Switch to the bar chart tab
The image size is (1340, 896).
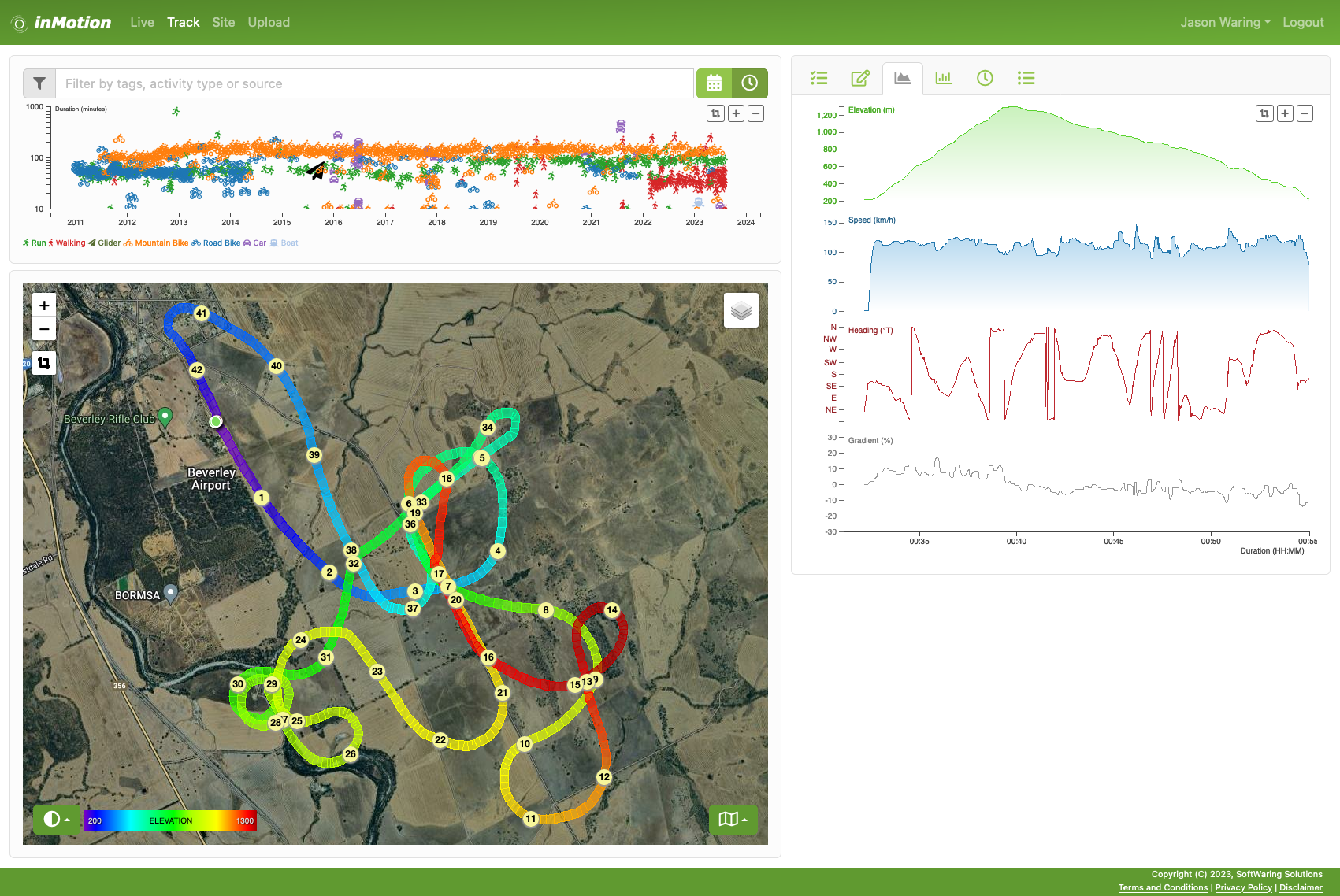tap(943, 78)
